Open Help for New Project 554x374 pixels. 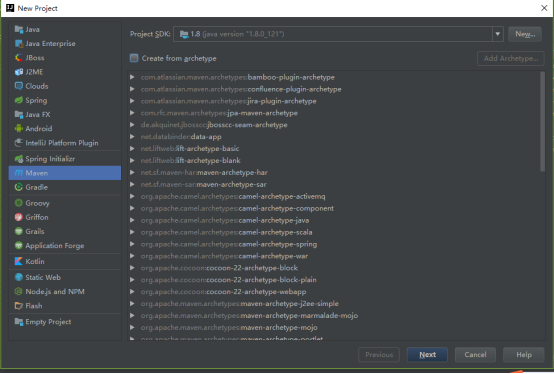[524, 355]
